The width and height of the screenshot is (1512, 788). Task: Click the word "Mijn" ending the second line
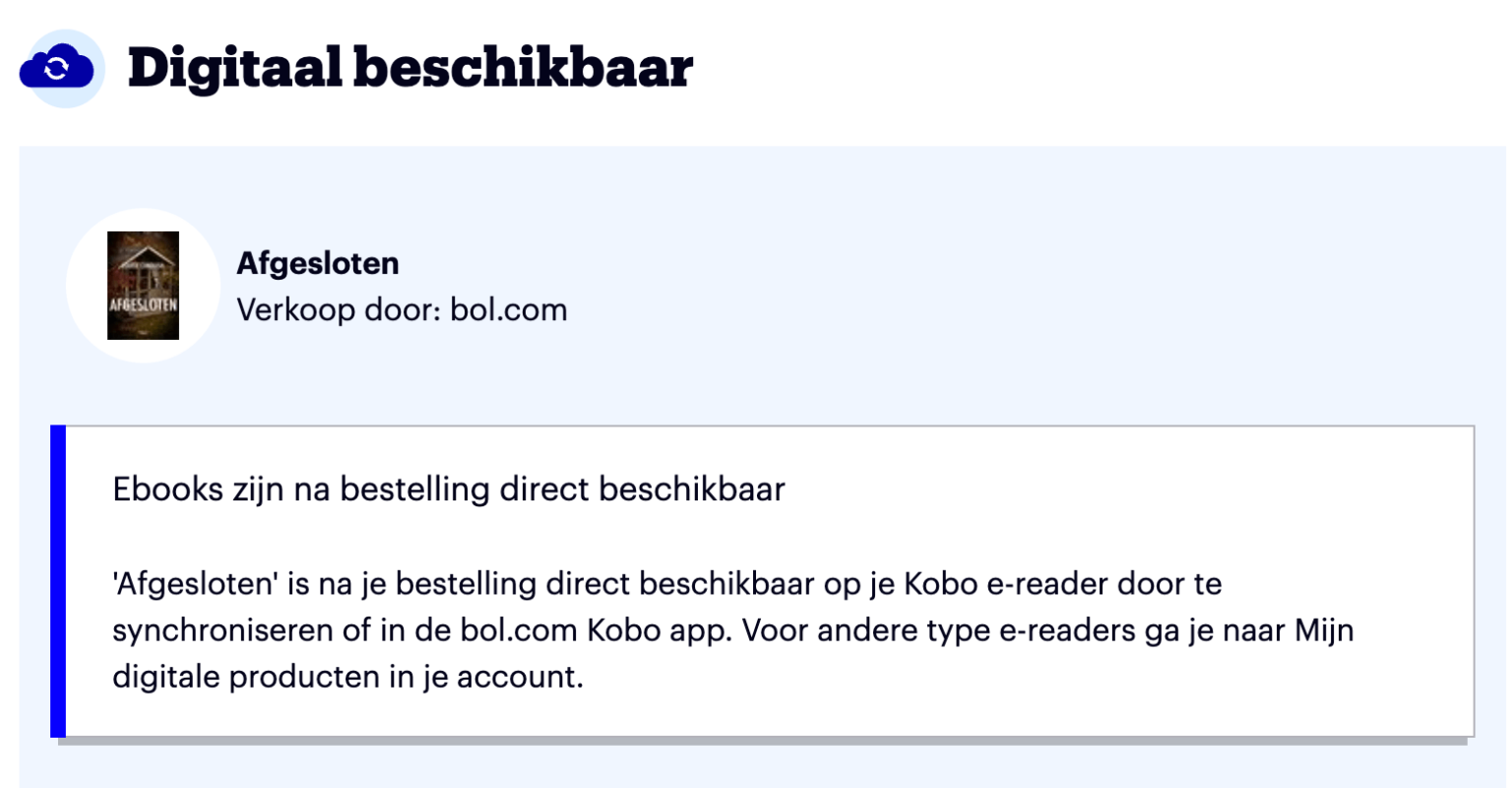point(1324,630)
